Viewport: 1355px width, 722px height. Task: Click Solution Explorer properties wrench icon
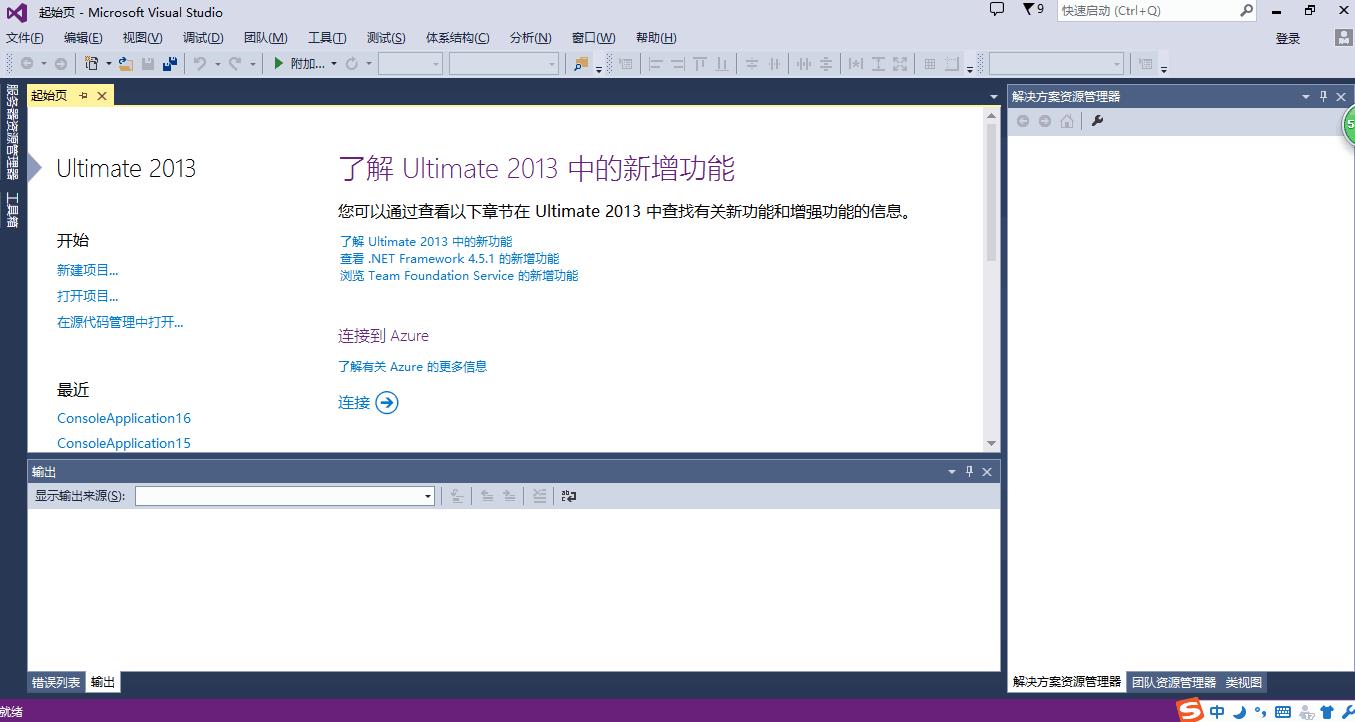click(x=1097, y=121)
